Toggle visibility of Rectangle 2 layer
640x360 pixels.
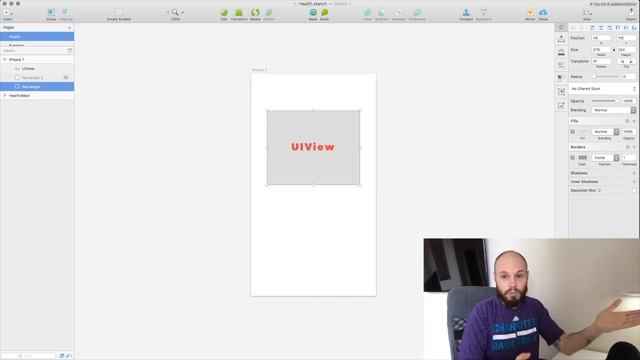click(66, 78)
